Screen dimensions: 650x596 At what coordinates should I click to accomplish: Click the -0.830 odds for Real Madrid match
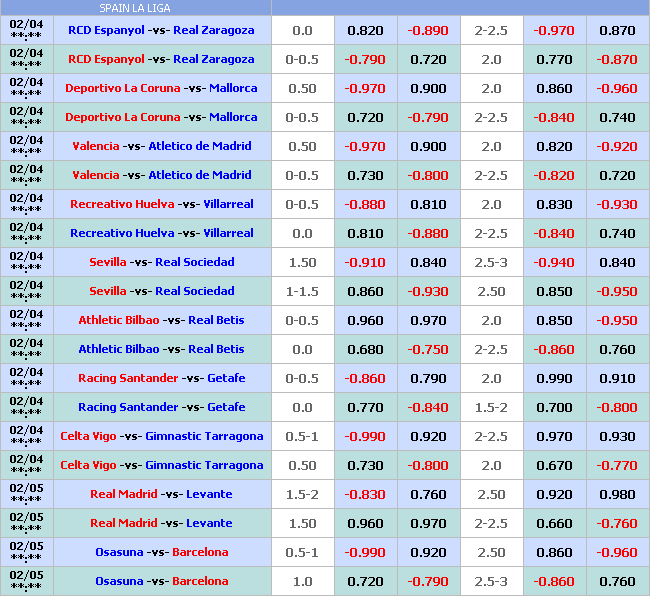tap(365, 494)
